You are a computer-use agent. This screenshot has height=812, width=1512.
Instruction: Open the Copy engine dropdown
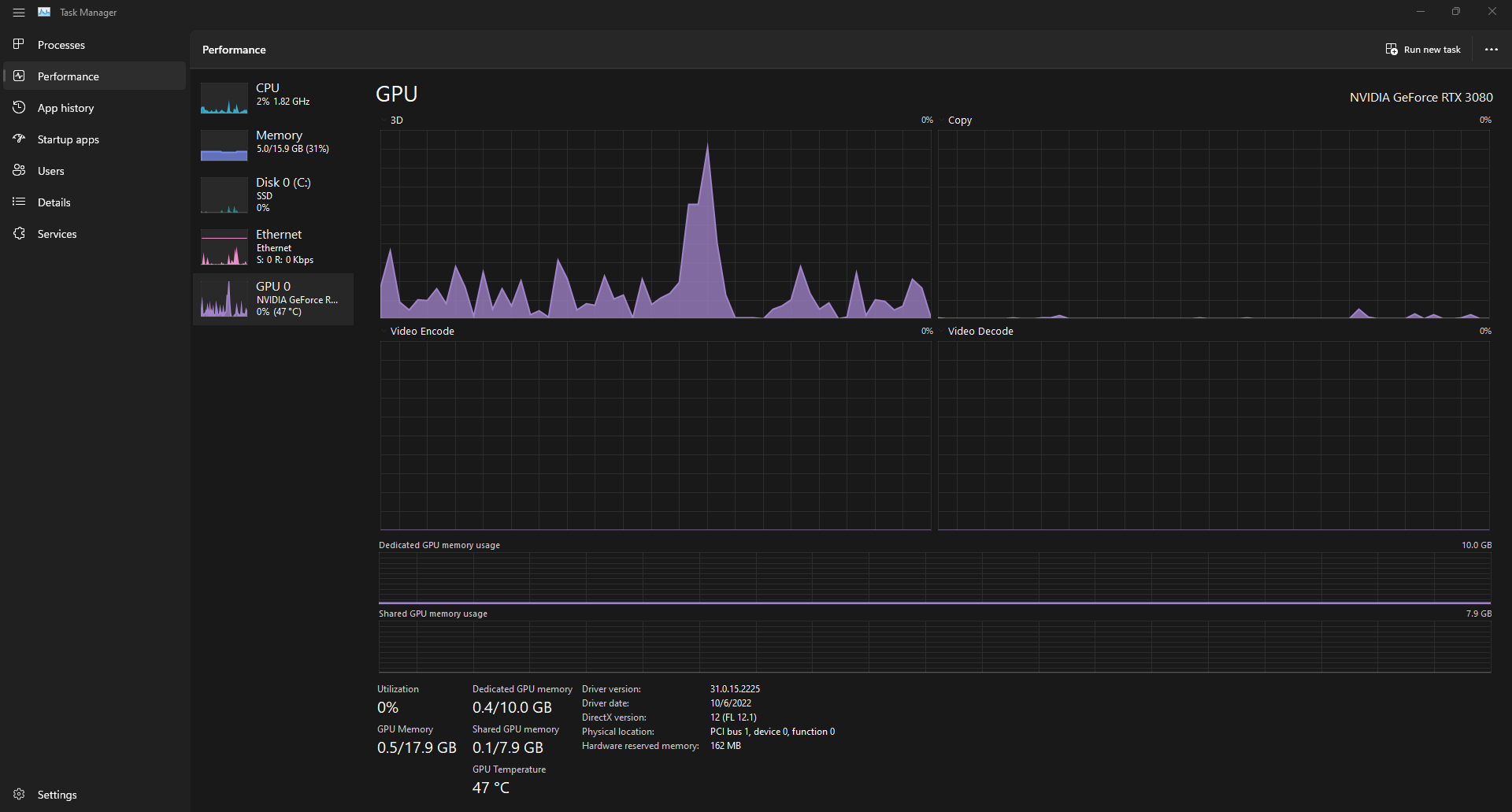click(x=956, y=120)
